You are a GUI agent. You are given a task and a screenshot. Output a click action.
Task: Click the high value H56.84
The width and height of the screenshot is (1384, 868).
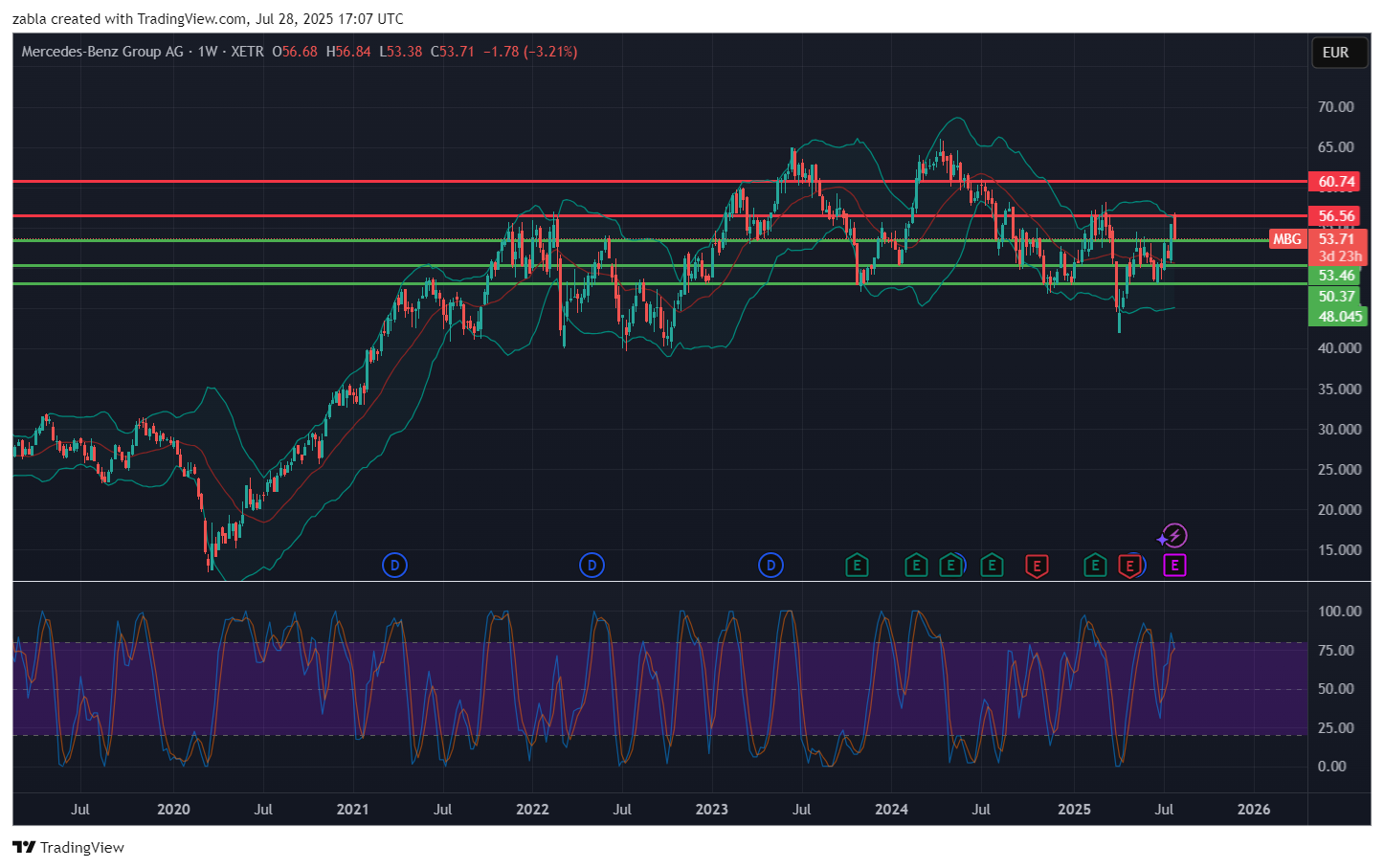click(348, 52)
